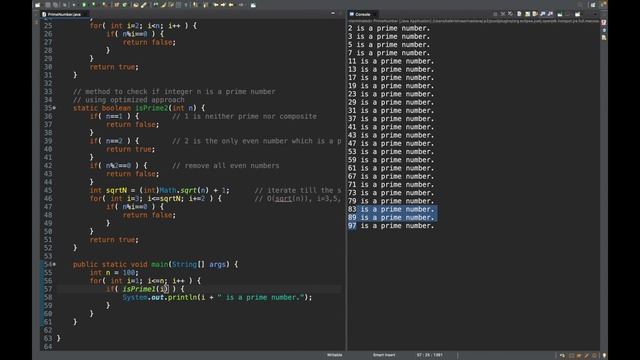Clear the Console output
The height and width of the screenshot is (360, 640).
coord(519,14)
